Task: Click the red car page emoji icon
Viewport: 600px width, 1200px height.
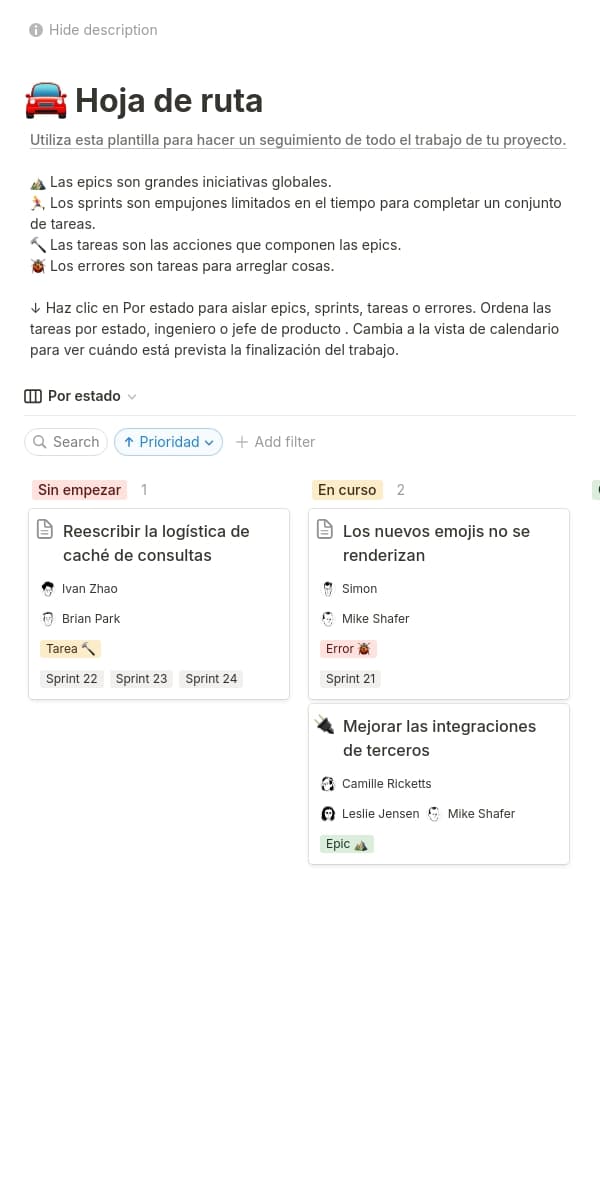Action: click(46, 100)
